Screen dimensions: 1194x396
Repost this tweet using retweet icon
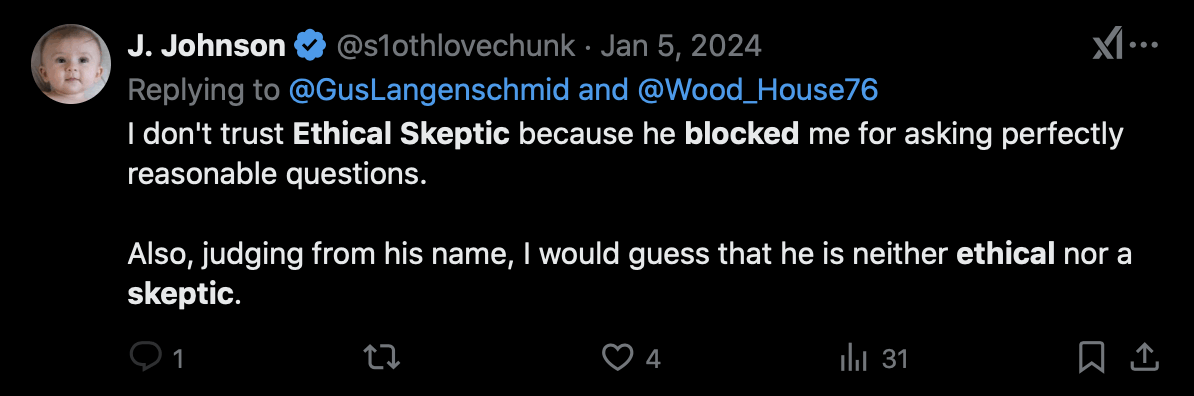pyautogui.click(x=382, y=357)
